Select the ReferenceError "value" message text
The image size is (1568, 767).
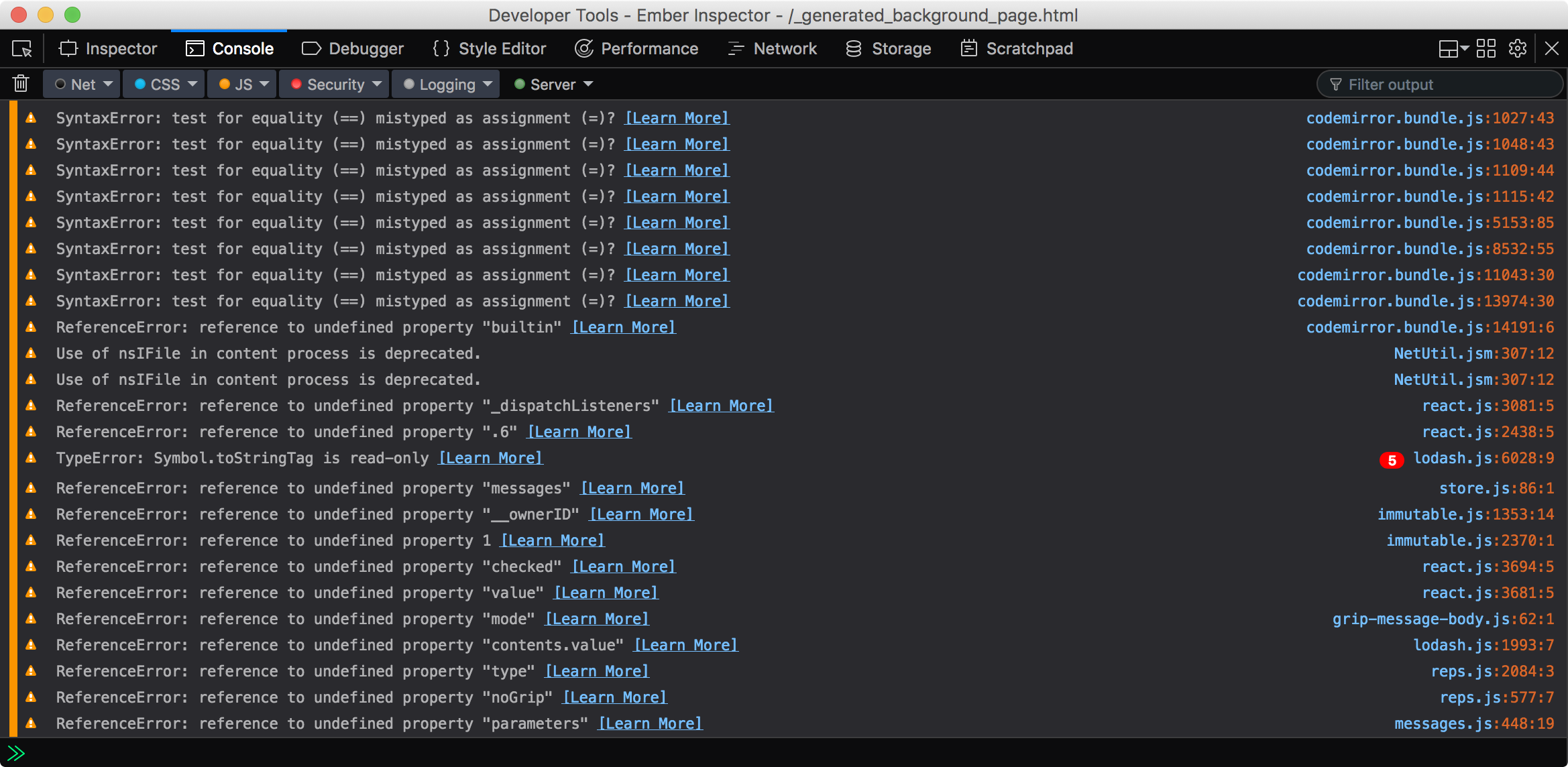(300, 593)
